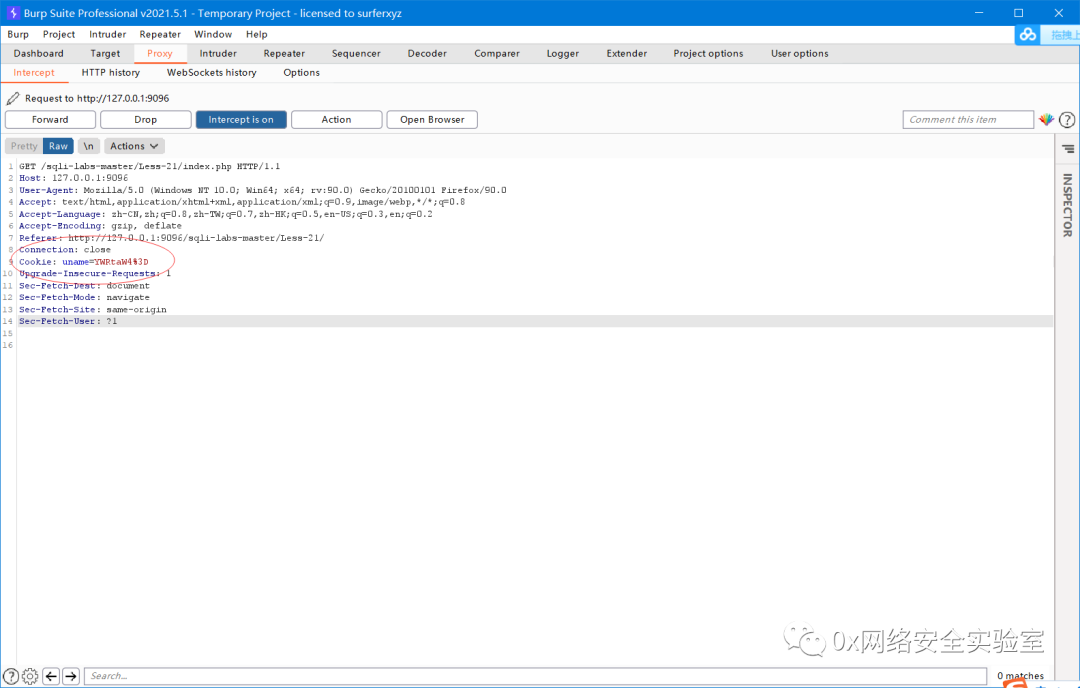Forward the intercepted request
1080x688 pixels.
click(50, 120)
